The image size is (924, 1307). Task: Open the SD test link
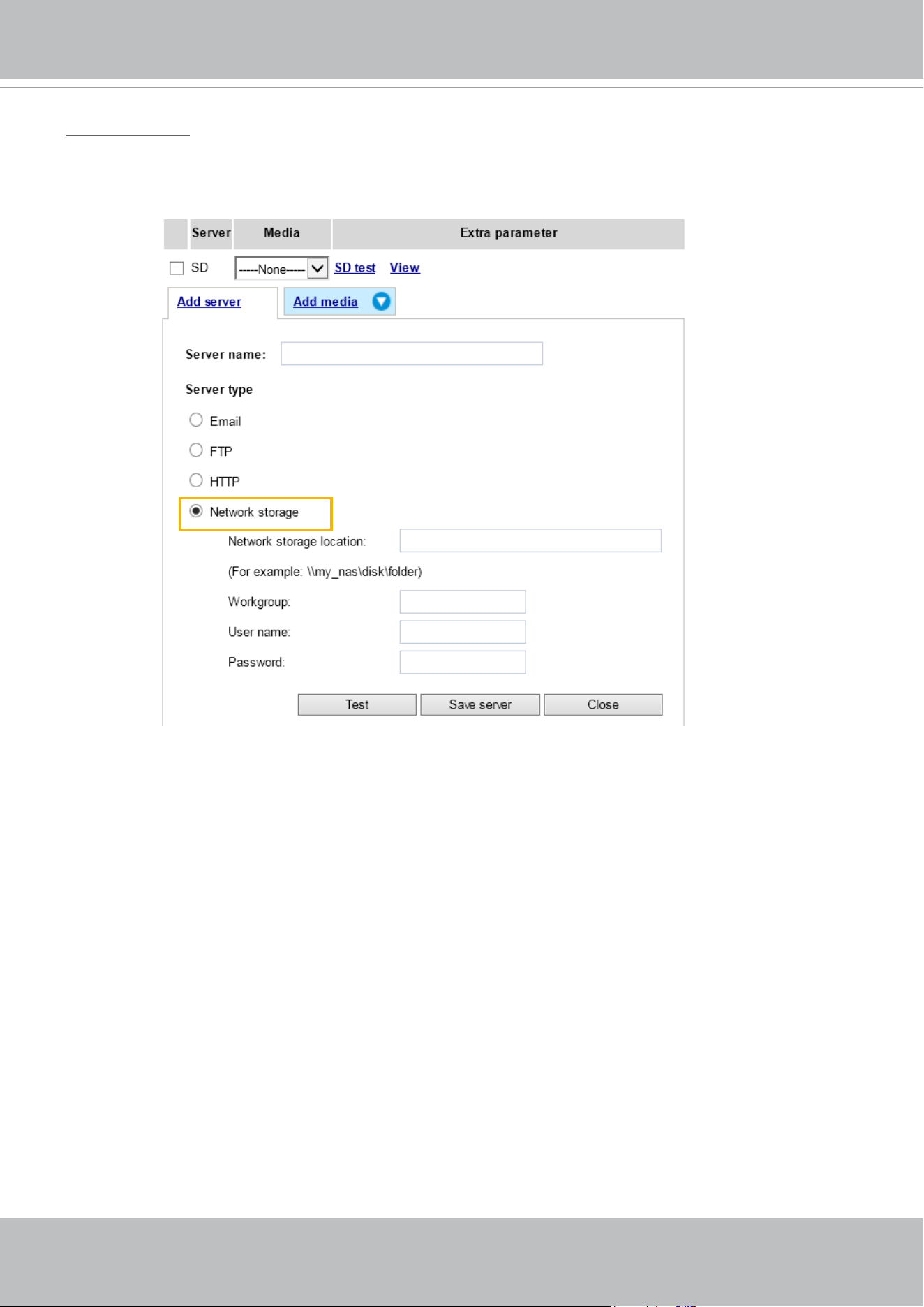(x=355, y=267)
